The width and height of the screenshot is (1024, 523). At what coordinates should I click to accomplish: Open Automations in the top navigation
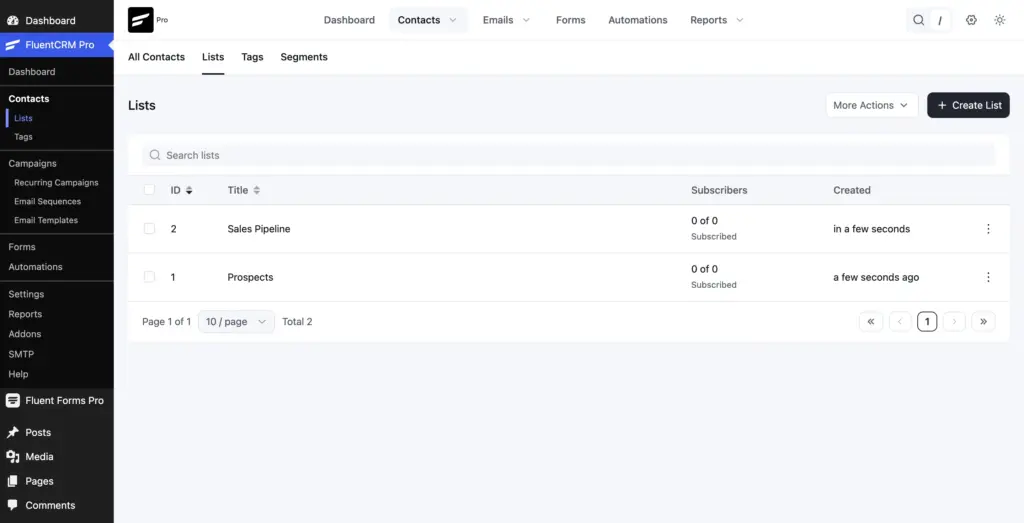pyautogui.click(x=637, y=20)
